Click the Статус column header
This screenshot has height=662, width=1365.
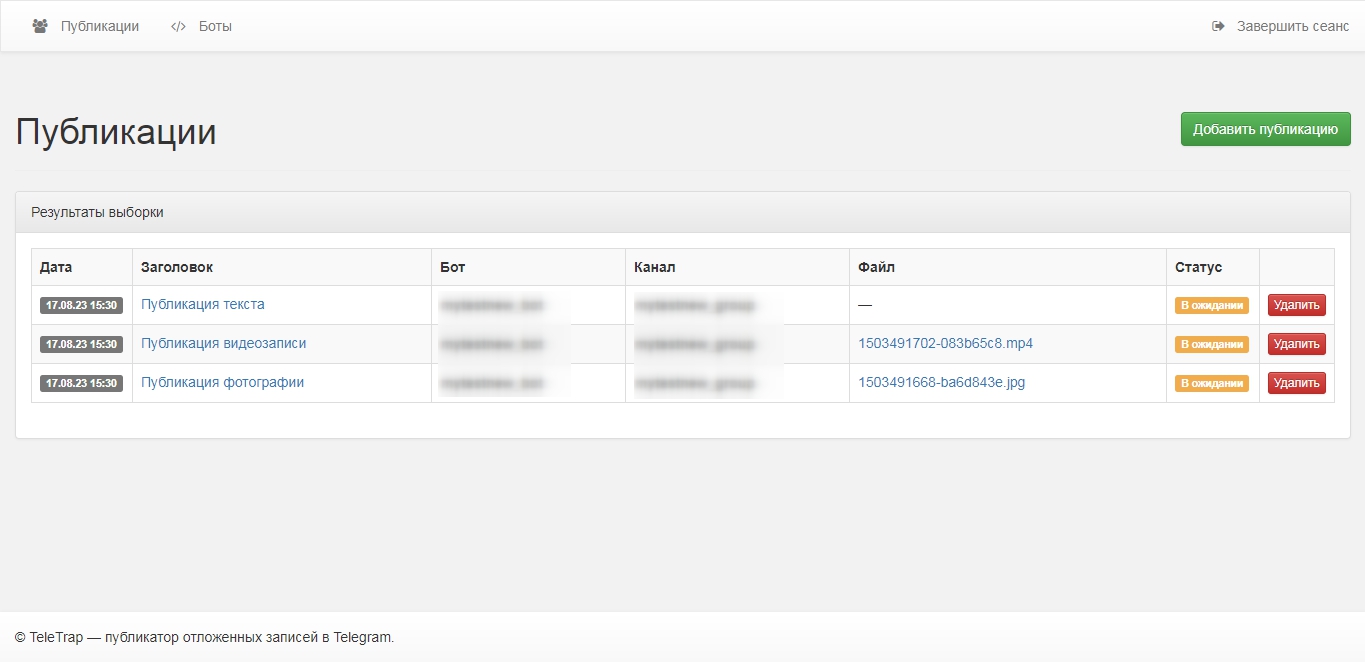point(1198,267)
